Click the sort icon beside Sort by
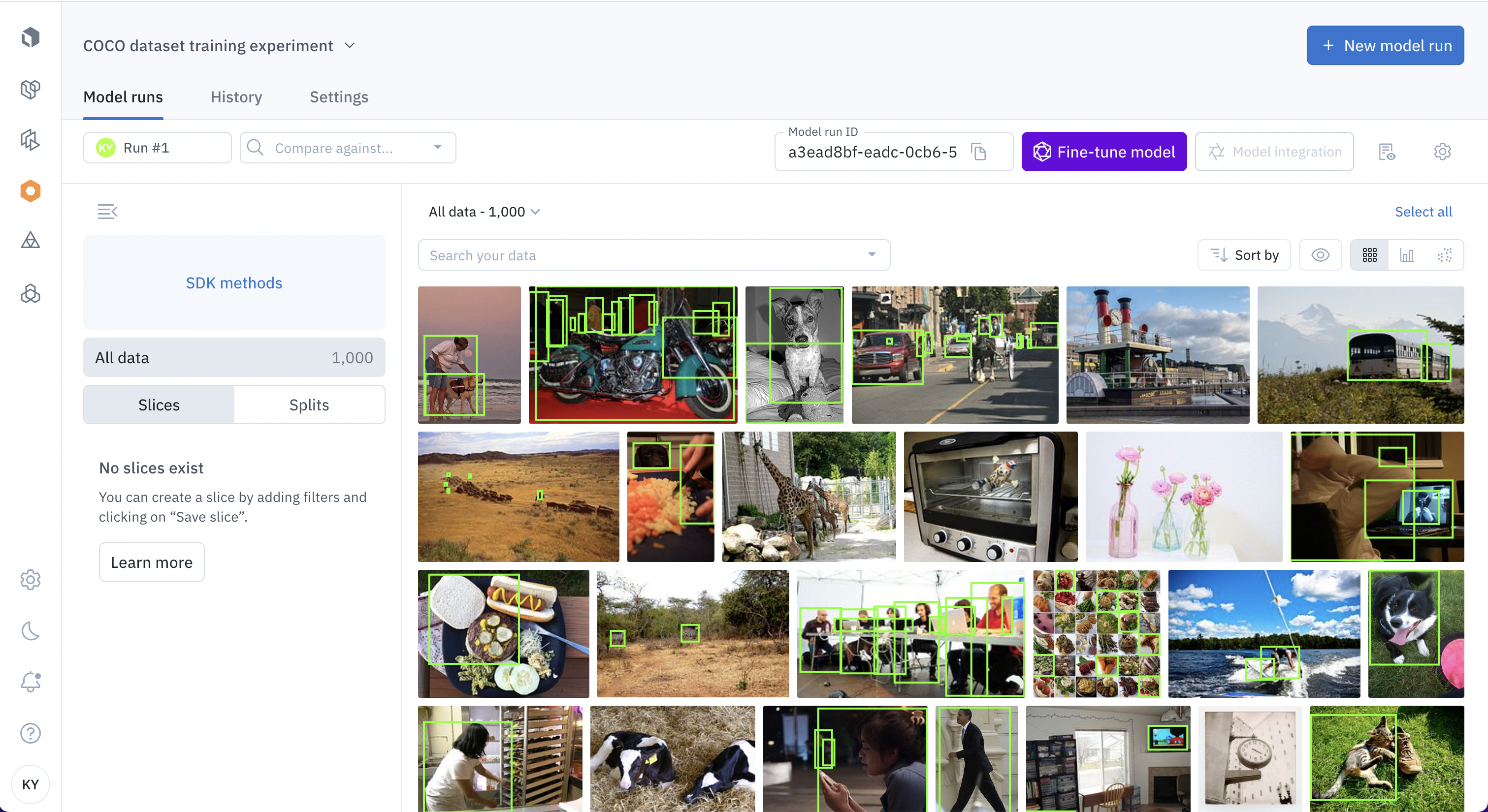This screenshot has width=1488, height=812. pos(1219,255)
